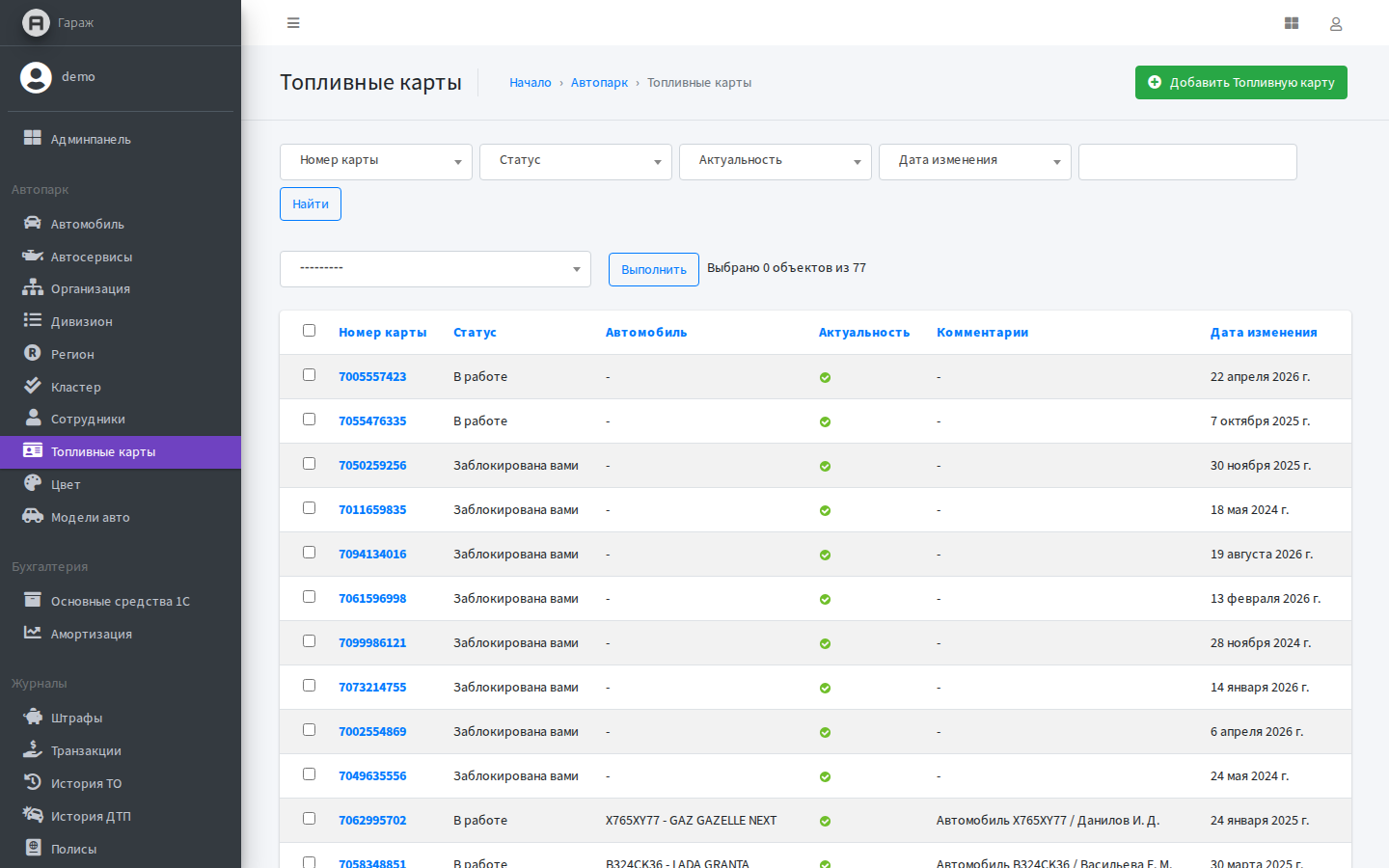Click the Админпанель dashboard icon
Viewport: 1389px width, 868px height.
[x=33, y=138]
